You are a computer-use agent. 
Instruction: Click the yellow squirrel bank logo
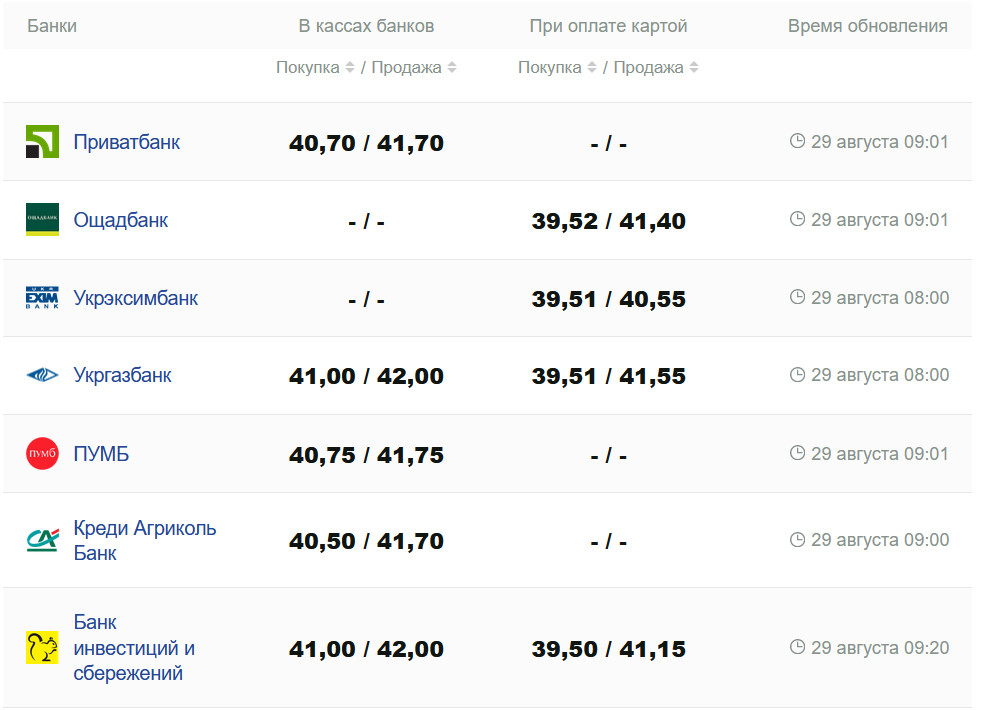tap(42, 648)
